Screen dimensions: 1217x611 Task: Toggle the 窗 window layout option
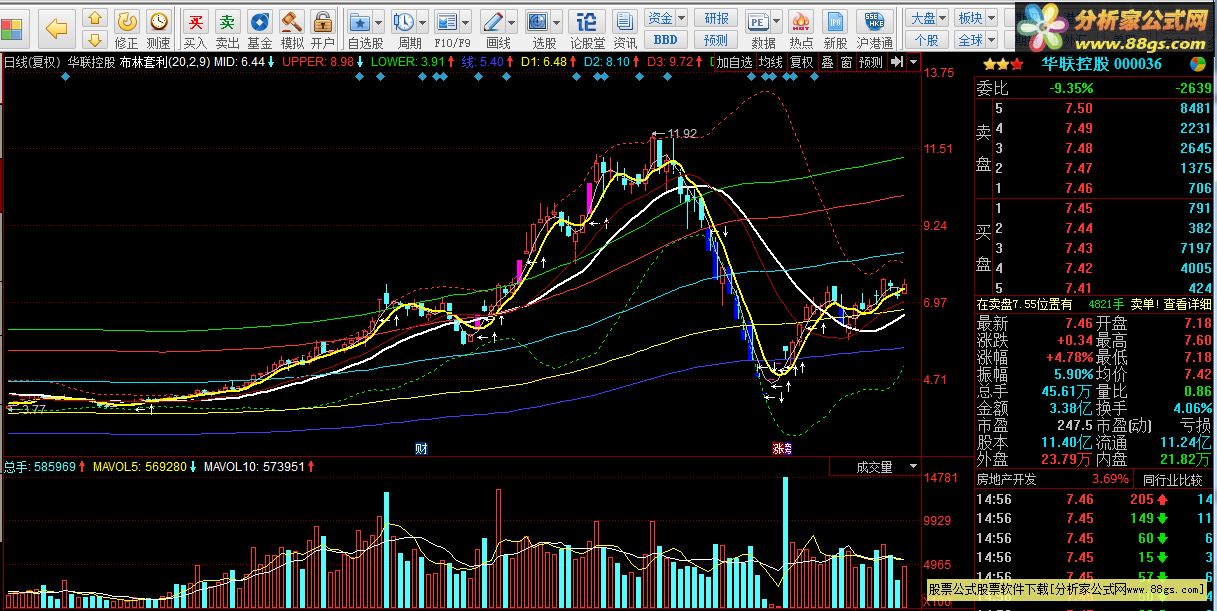pyautogui.click(x=846, y=62)
